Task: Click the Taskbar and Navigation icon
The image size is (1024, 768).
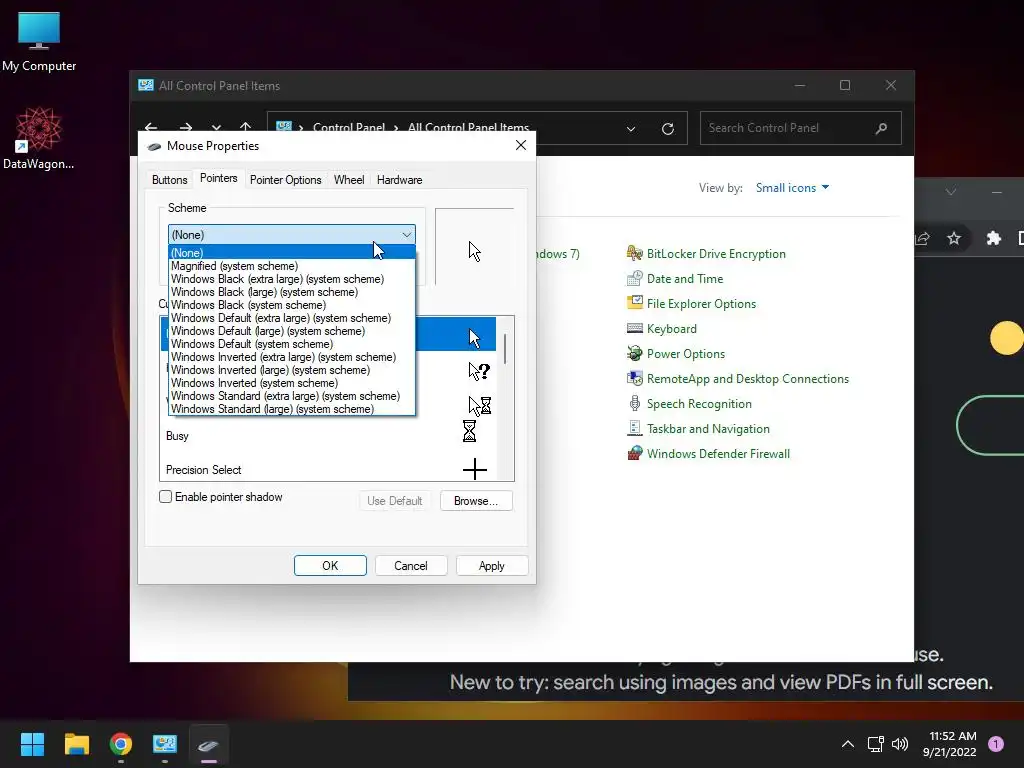Action: (x=634, y=428)
